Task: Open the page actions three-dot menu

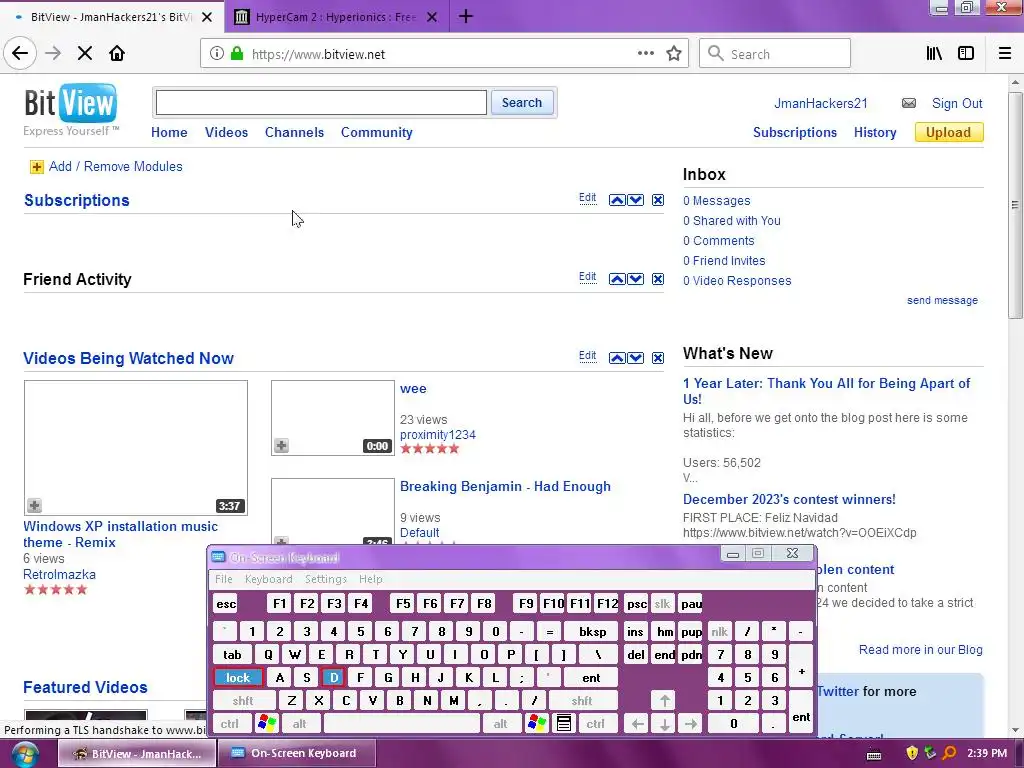Action: point(645,54)
